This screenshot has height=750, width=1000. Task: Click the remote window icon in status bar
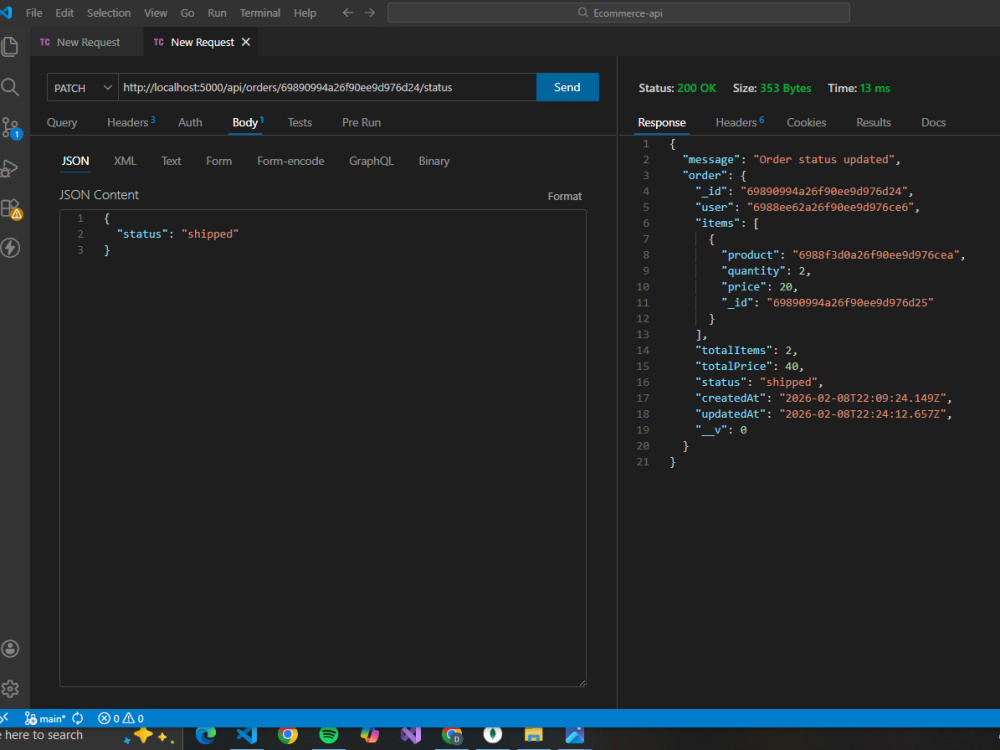click(x=4, y=718)
